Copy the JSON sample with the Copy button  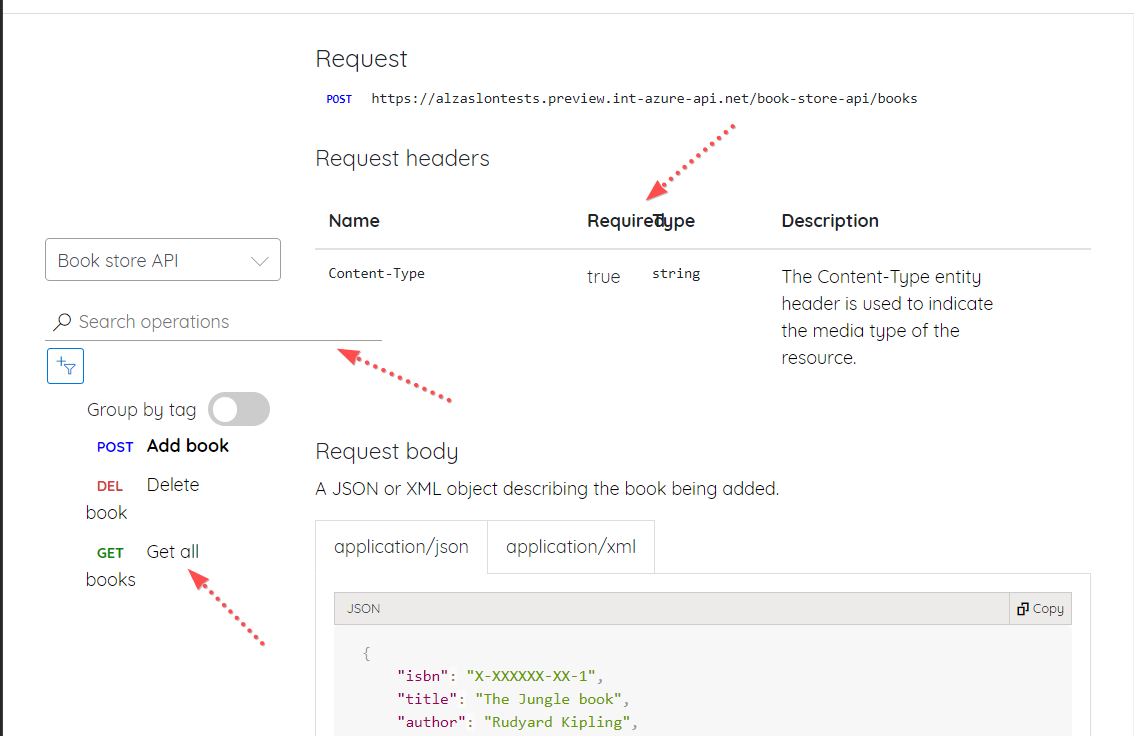(1040, 609)
